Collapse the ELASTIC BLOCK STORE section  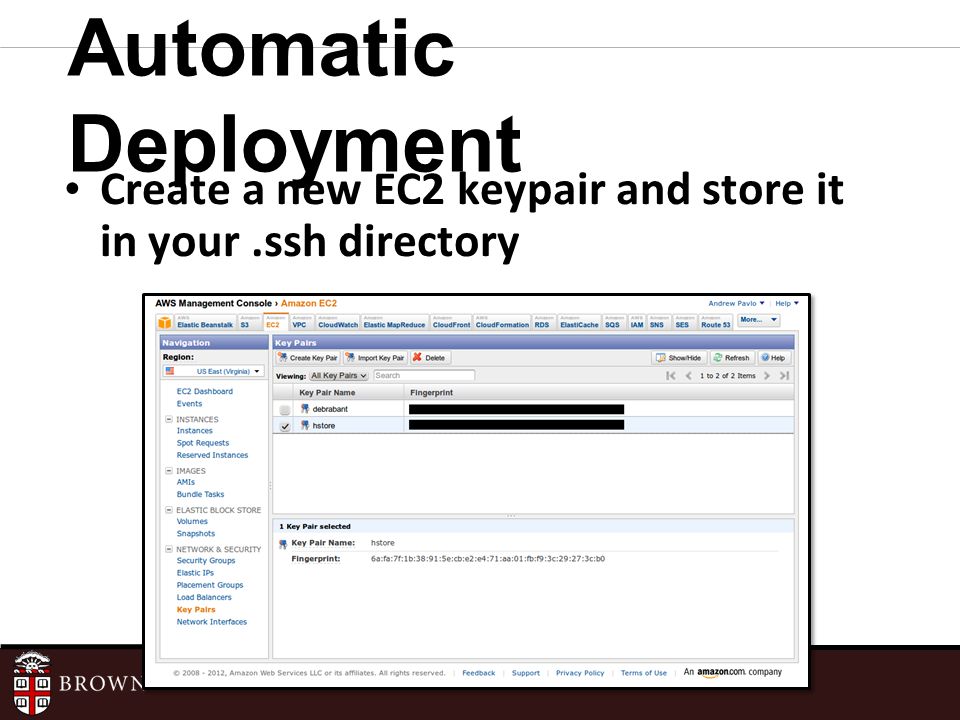[x=169, y=510]
